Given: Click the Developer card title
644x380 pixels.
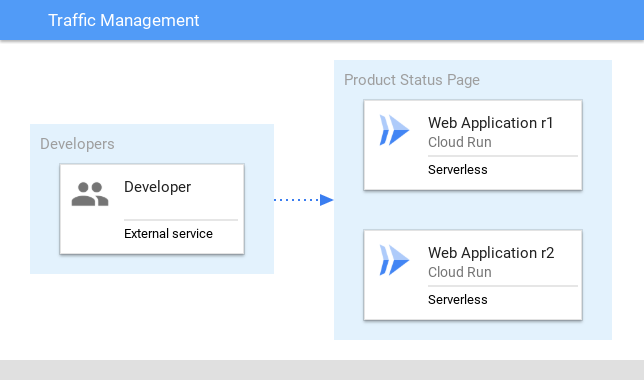Looking at the screenshot, I should [157, 187].
